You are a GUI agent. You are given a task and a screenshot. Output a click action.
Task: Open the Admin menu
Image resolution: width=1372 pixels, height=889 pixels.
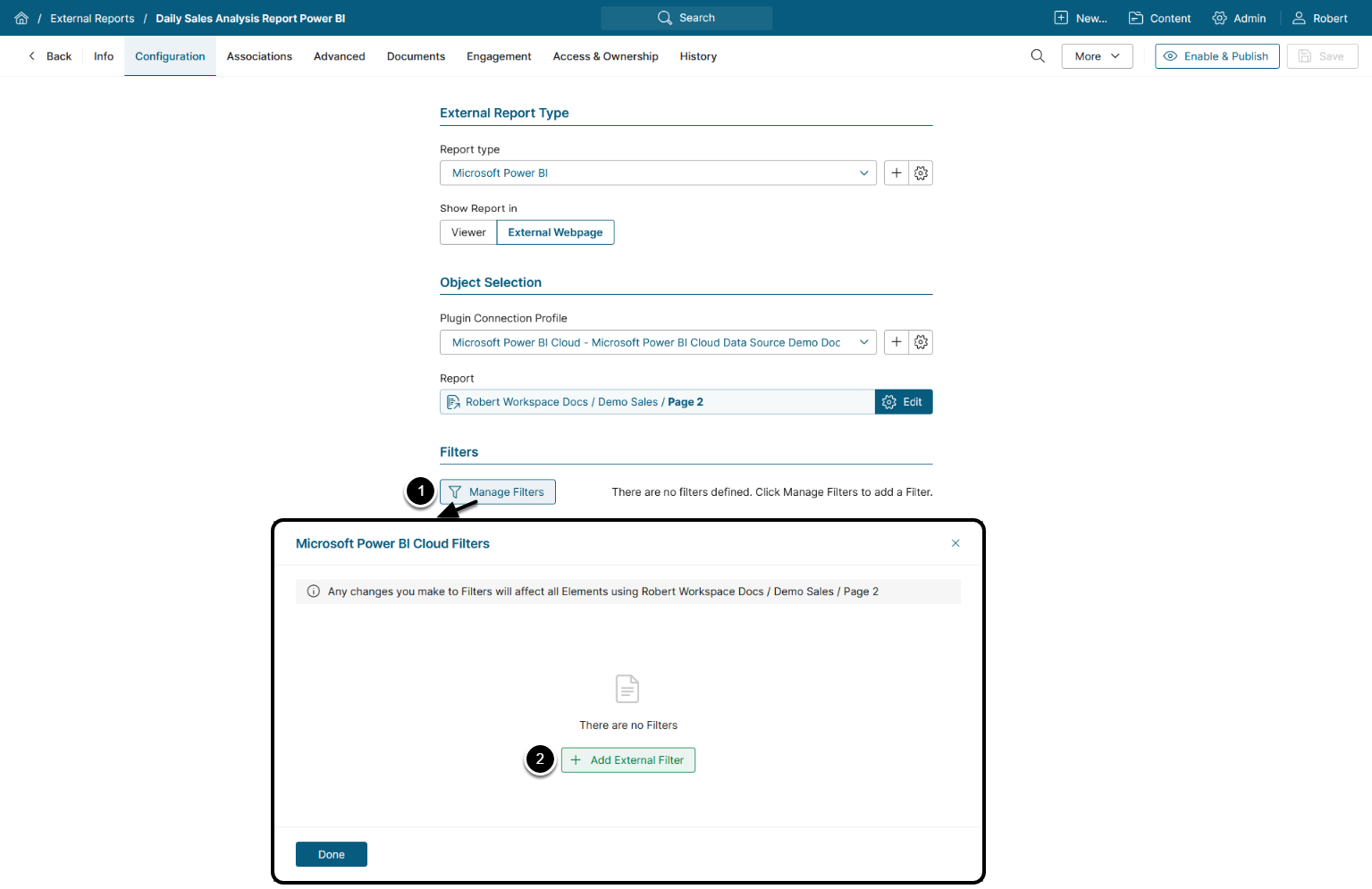click(x=1239, y=18)
